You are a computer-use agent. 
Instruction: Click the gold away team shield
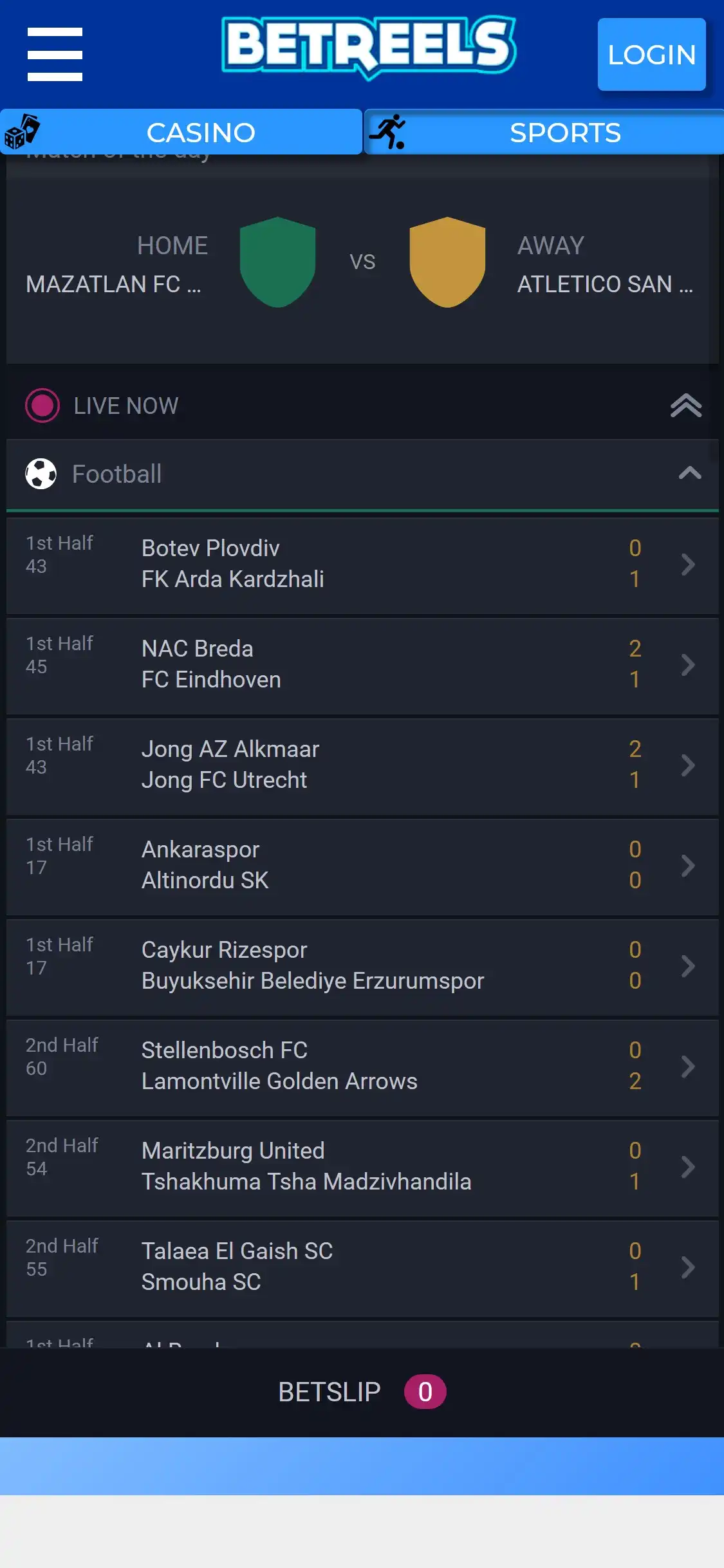[447, 262]
